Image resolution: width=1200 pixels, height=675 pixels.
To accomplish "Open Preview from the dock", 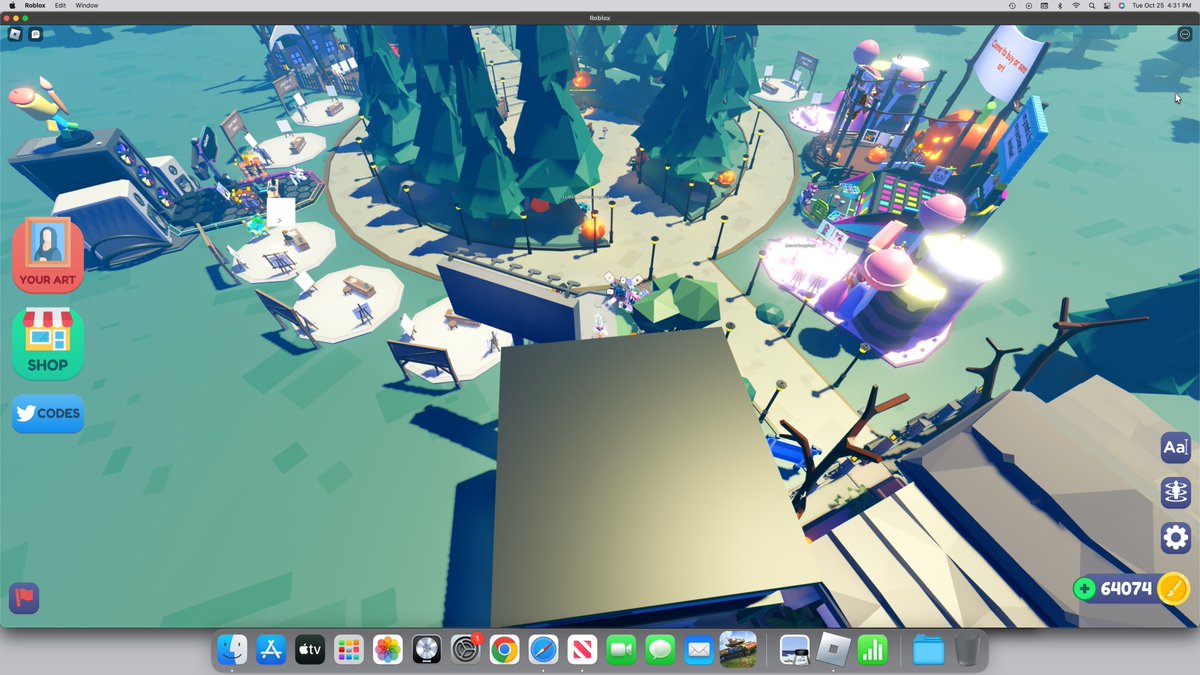I will [795, 650].
